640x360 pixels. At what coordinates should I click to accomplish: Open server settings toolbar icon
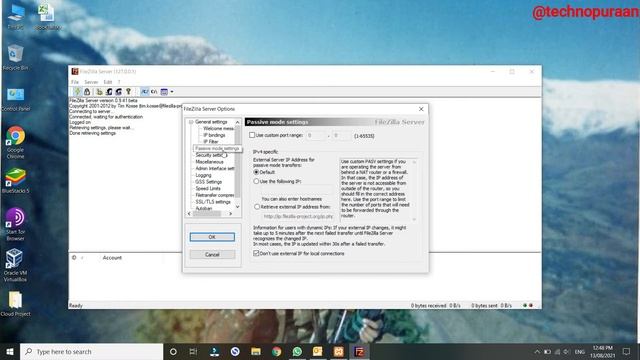click(99, 91)
